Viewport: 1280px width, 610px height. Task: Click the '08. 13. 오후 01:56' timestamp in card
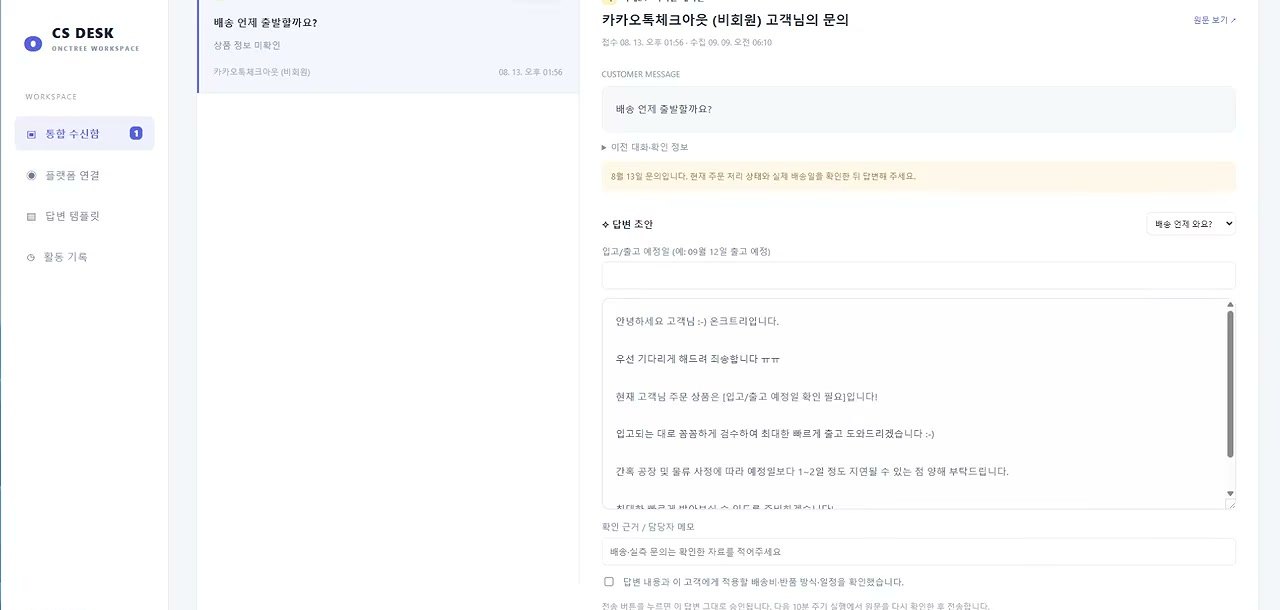[530, 72]
